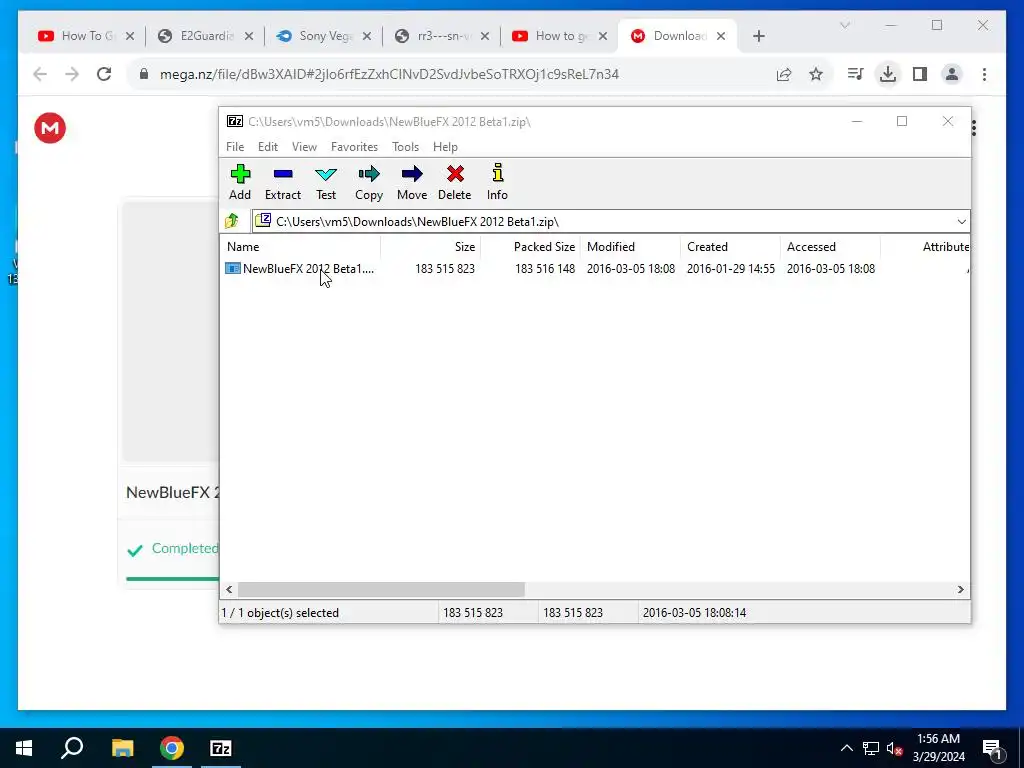This screenshot has height=768, width=1024.
Task: Sort by the Modified column header
Action: (x=631, y=247)
